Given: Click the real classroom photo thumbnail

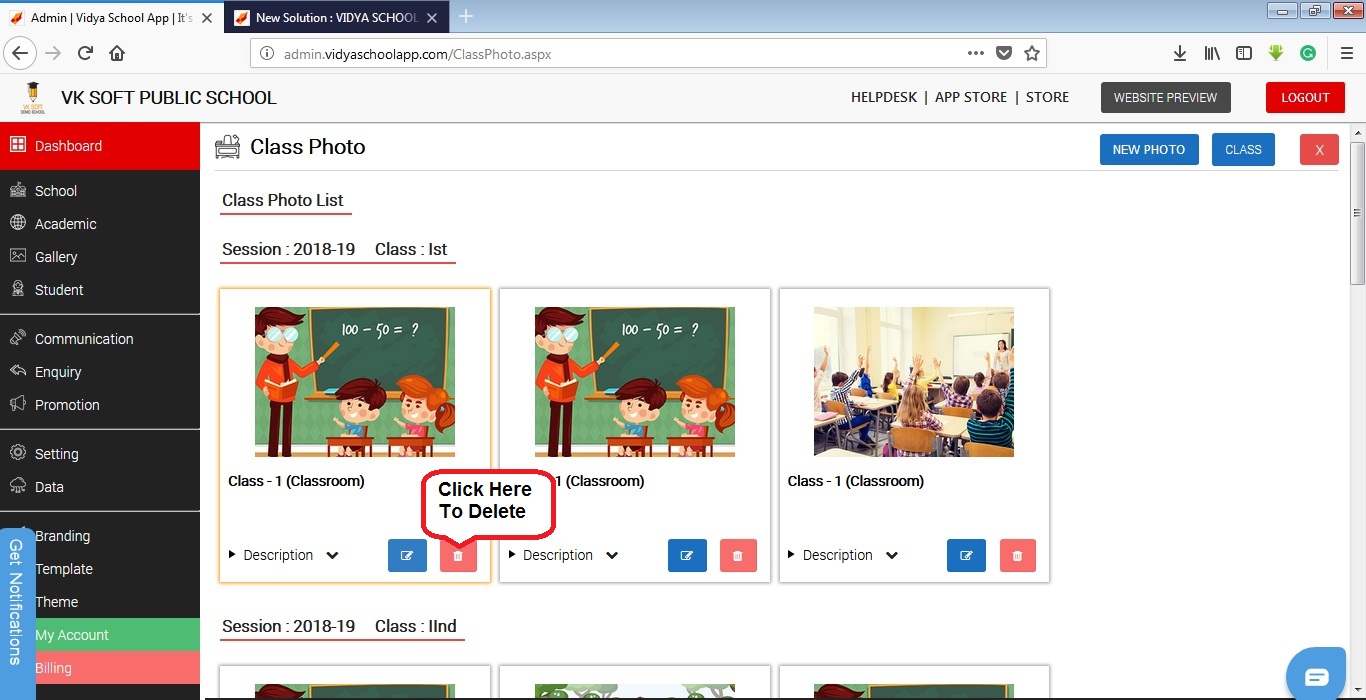Looking at the screenshot, I should coord(914,382).
